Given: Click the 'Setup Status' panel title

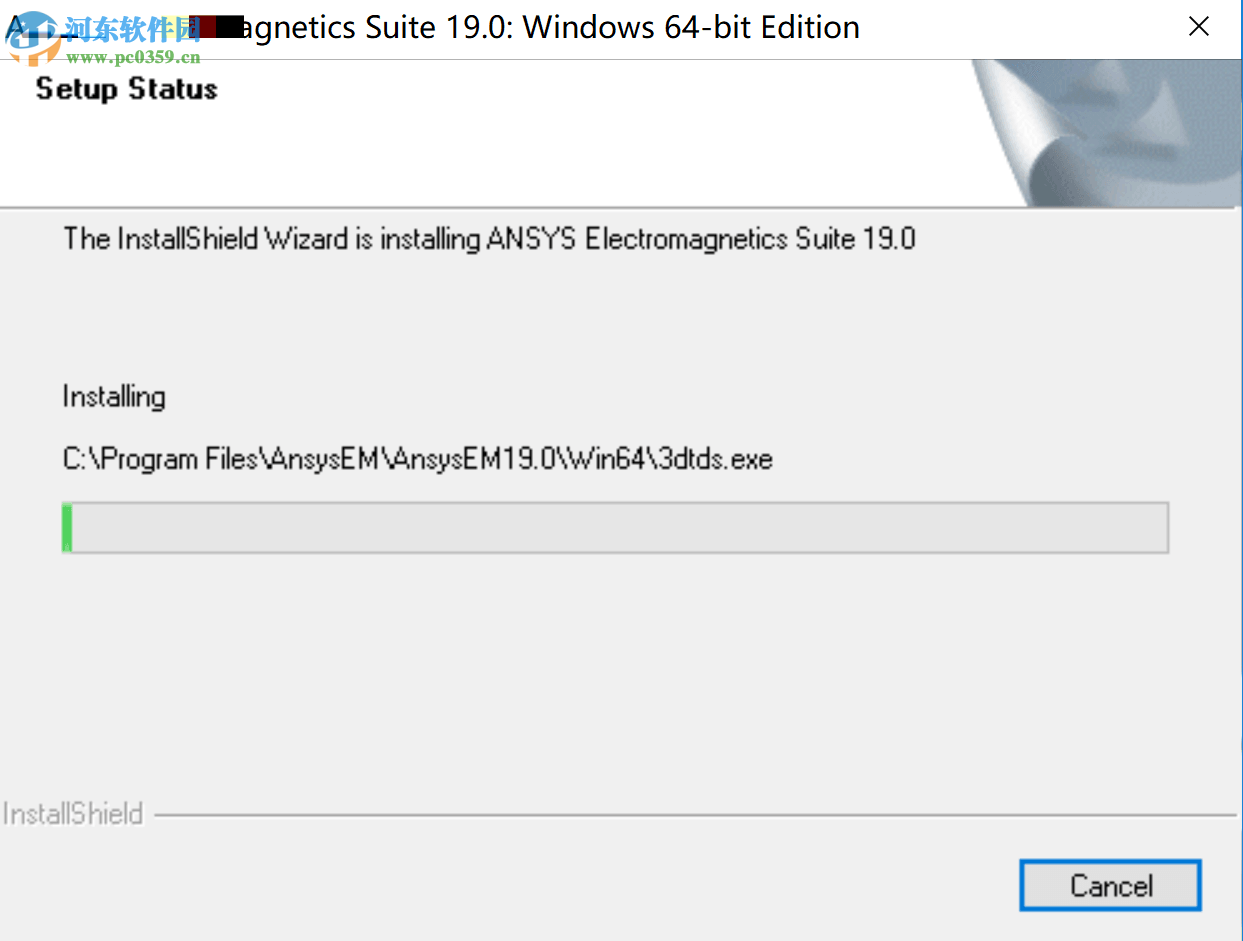Looking at the screenshot, I should (x=126, y=89).
